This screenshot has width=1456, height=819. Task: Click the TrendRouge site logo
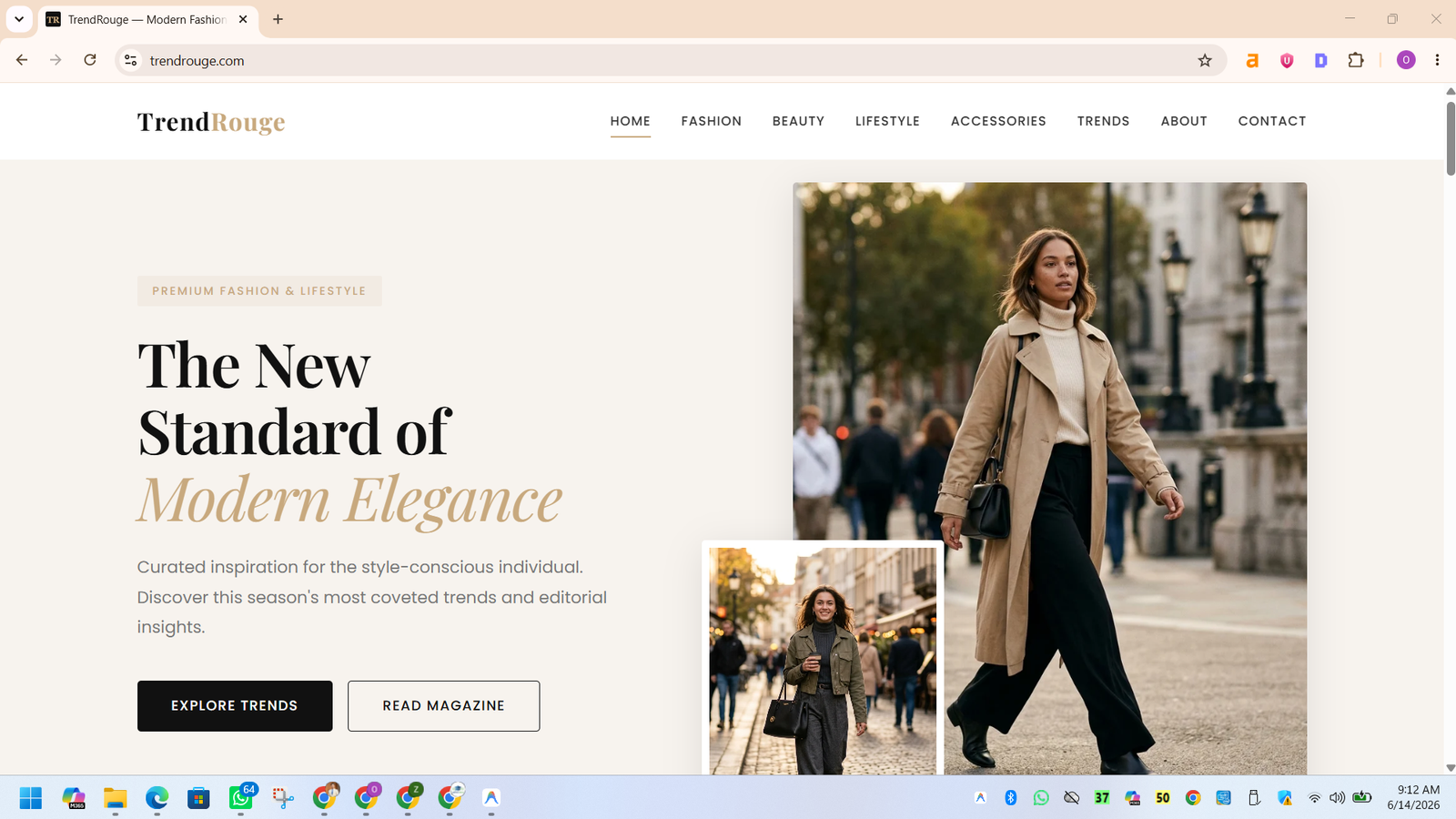[x=211, y=121]
